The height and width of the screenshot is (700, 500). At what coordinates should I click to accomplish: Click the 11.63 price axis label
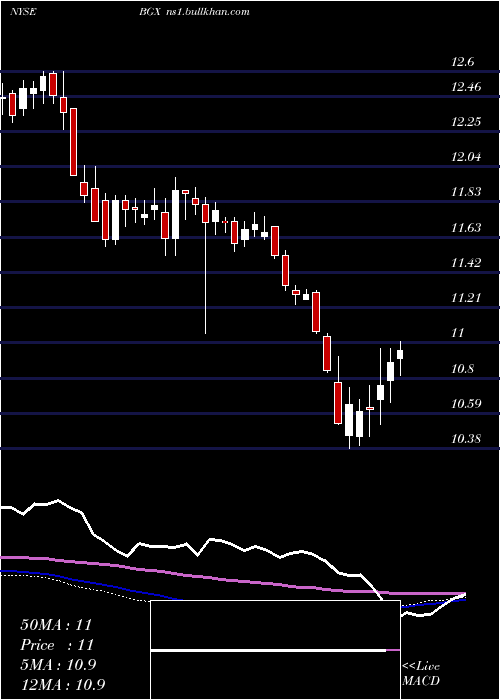point(466,228)
